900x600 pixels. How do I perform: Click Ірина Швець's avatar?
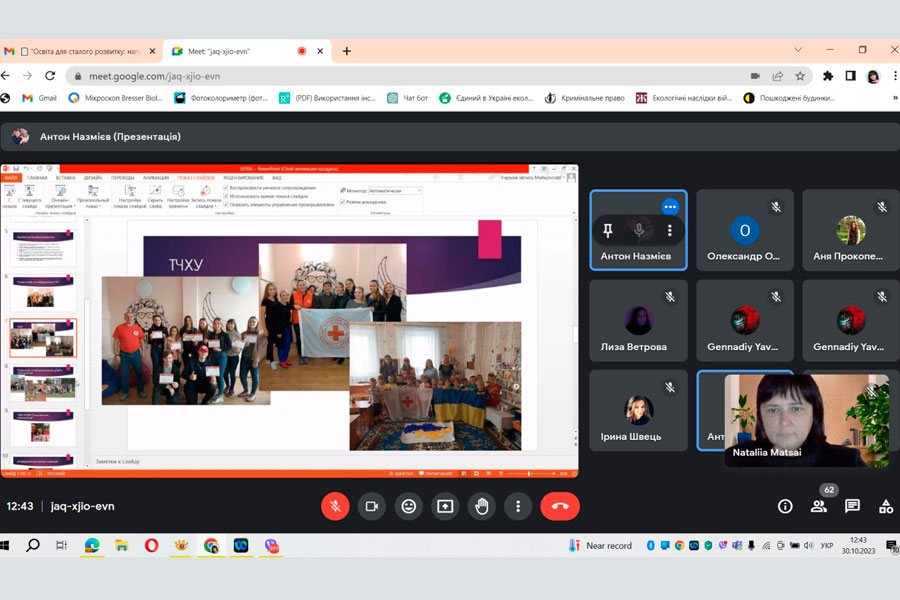(x=638, y=410)
